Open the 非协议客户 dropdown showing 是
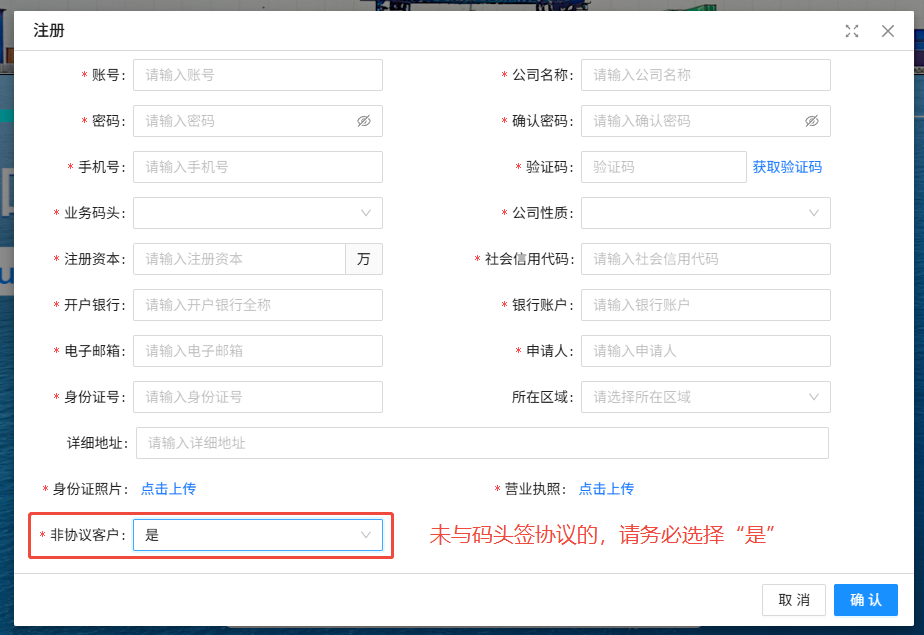924x635 pixels. (258, 535)
